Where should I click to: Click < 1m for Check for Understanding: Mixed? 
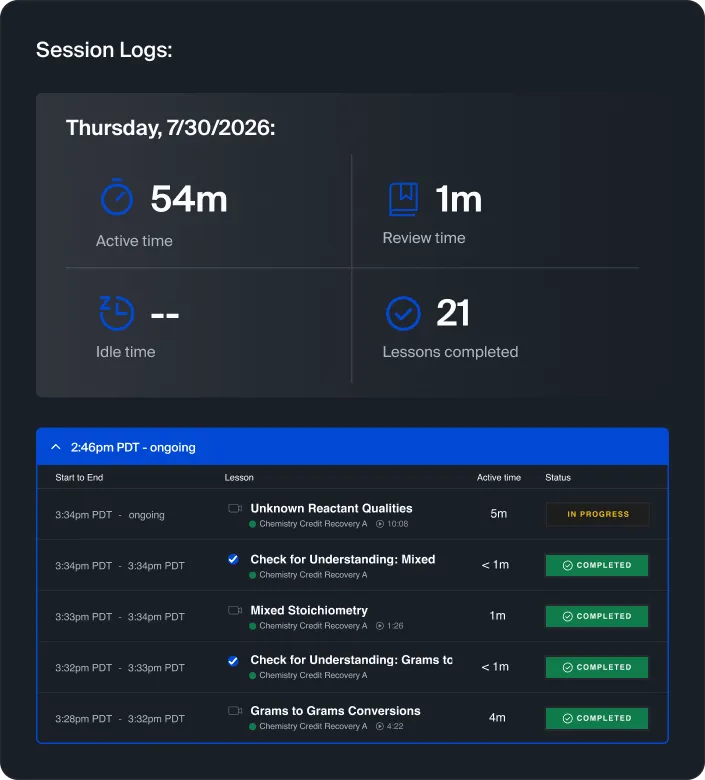coord(495,565)
